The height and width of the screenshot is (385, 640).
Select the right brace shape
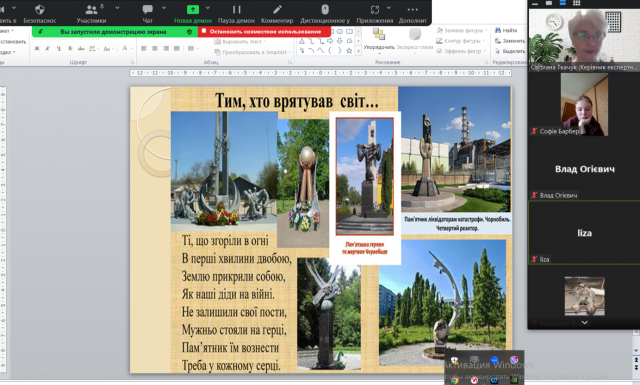click(x=340, y=51)
